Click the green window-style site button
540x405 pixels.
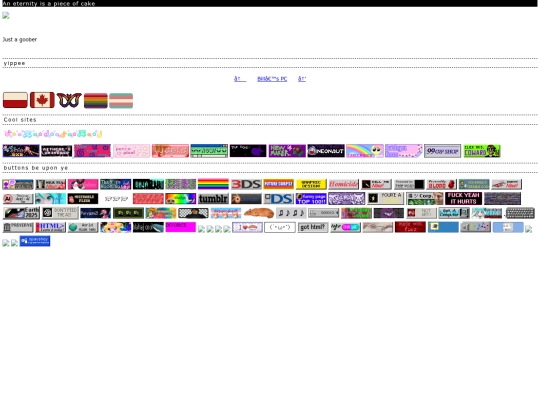(x=209, y=151)
